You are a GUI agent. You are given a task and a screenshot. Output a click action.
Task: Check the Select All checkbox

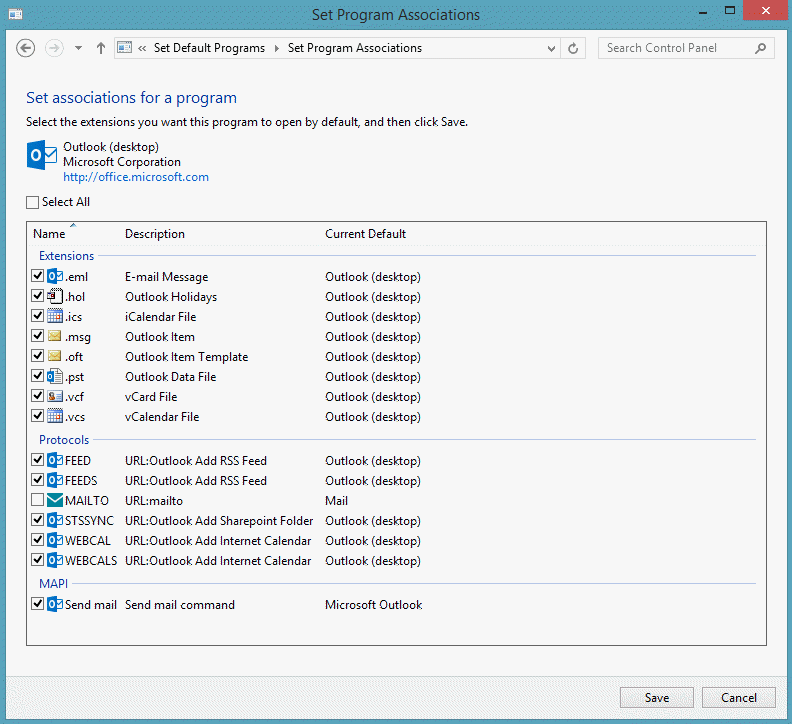32,202
